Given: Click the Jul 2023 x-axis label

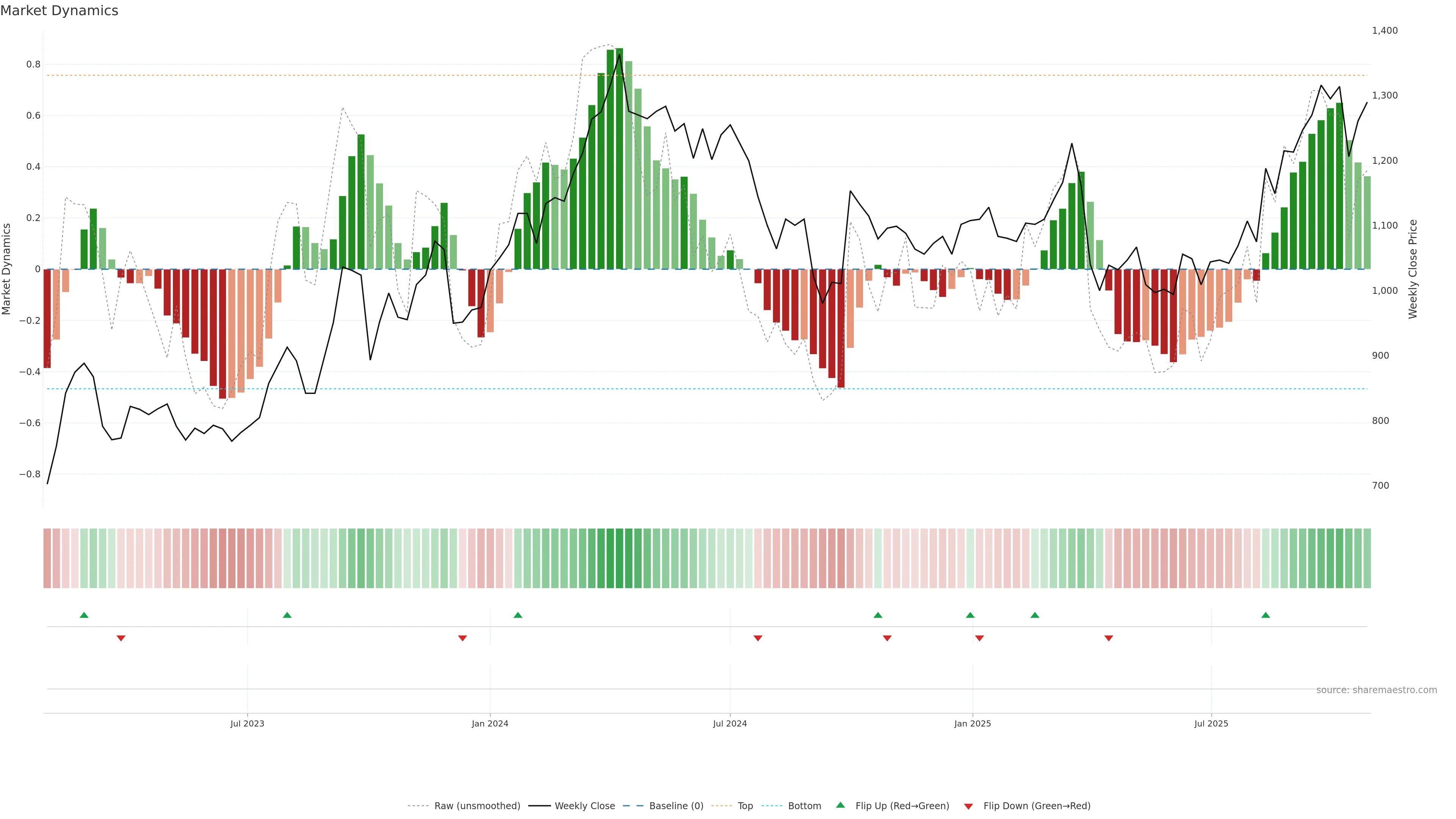Looking at the screenshot, I should pos(247,723).
